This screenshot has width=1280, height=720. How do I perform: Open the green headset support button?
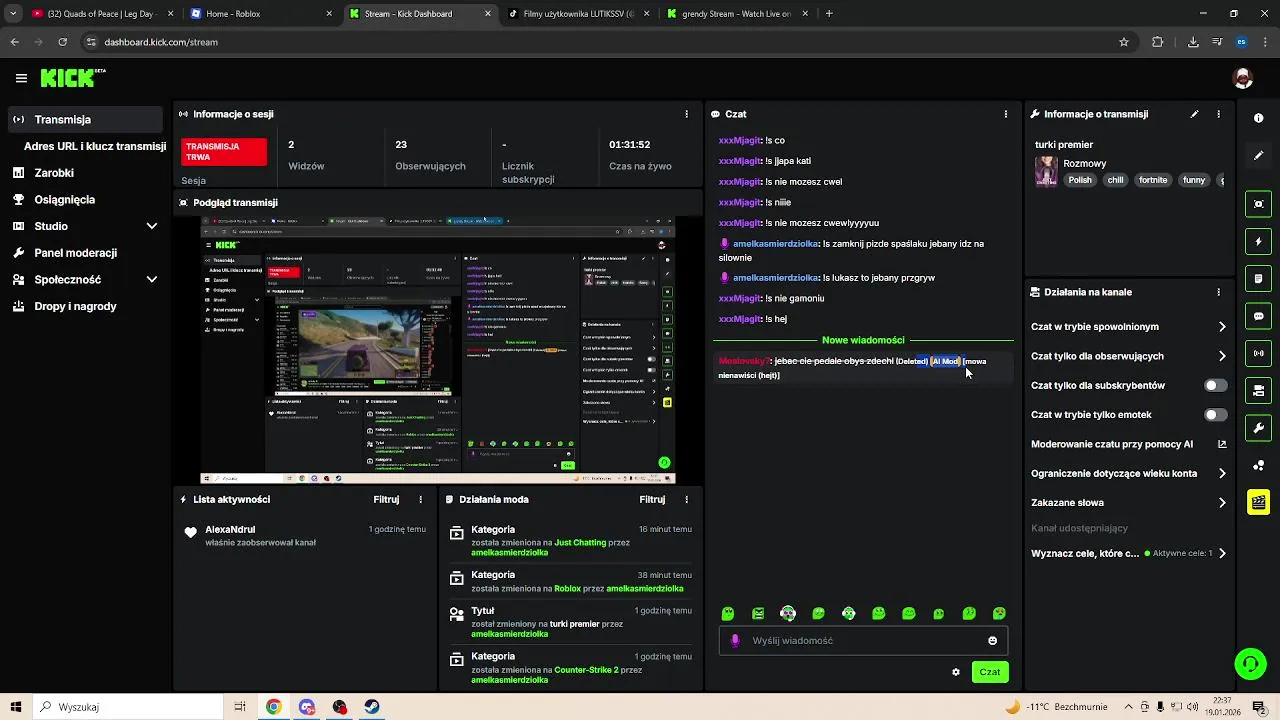click(1249, 663)
